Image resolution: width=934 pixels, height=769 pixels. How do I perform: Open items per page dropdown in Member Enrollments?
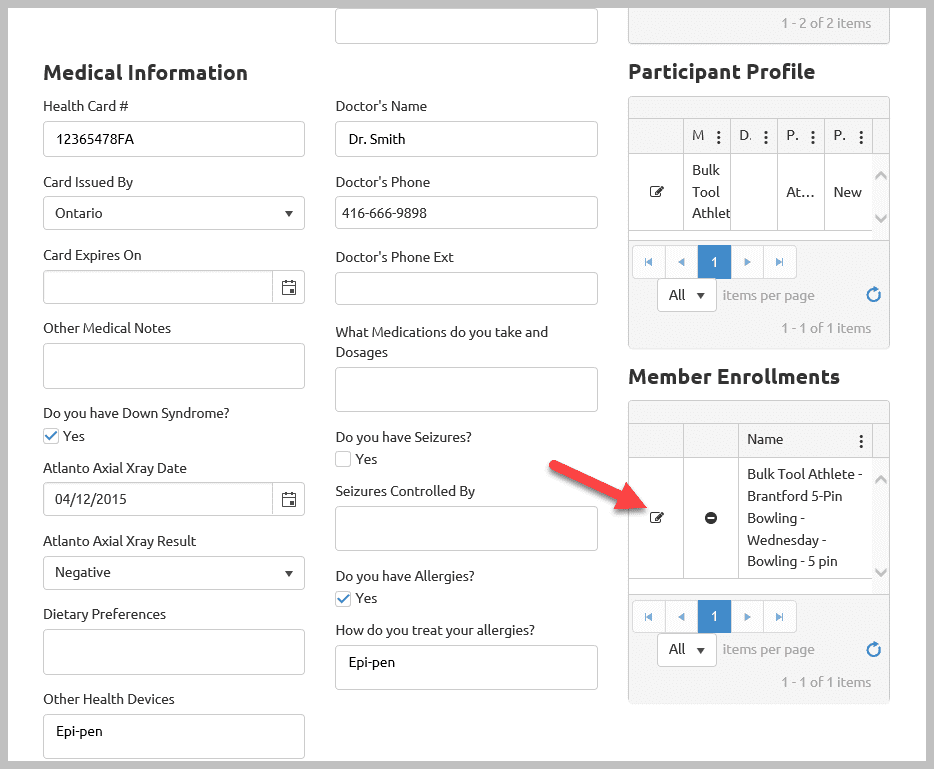[687, 650]
